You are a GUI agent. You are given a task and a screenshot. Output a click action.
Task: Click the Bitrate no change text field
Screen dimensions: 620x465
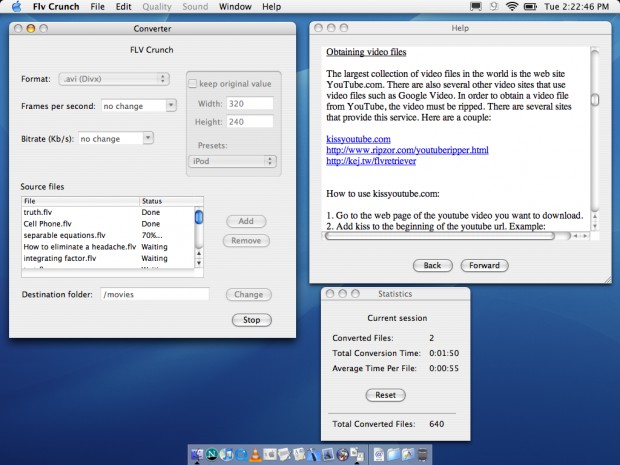click(110, 138)
